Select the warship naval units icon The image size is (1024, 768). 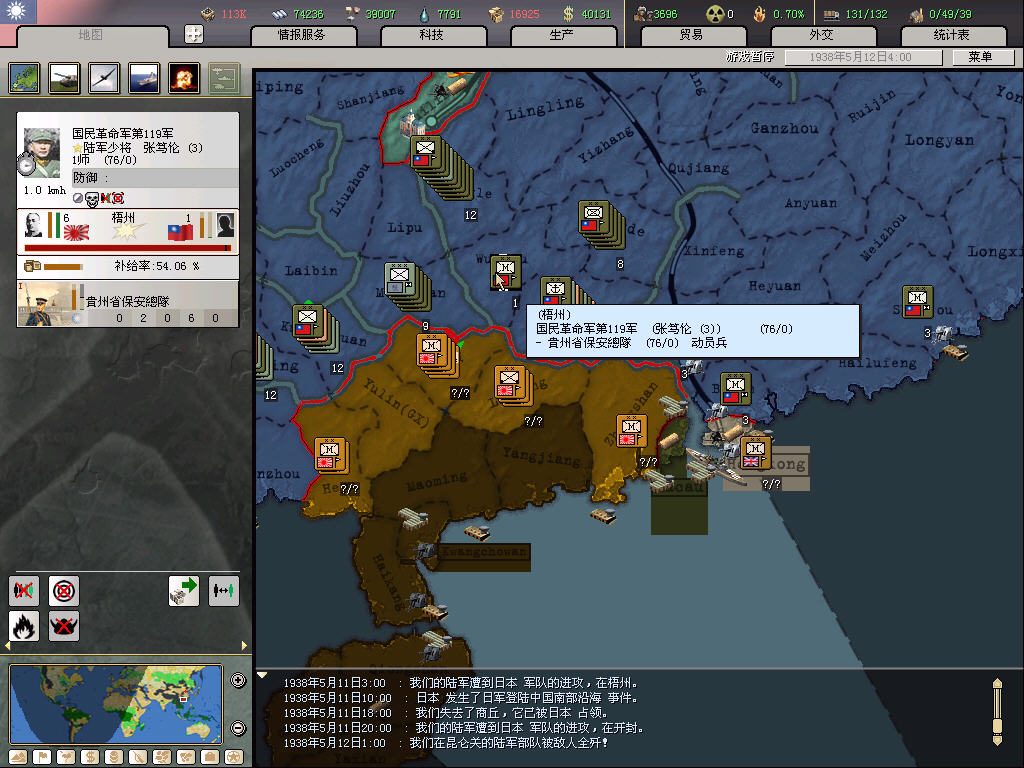(144, 78)
